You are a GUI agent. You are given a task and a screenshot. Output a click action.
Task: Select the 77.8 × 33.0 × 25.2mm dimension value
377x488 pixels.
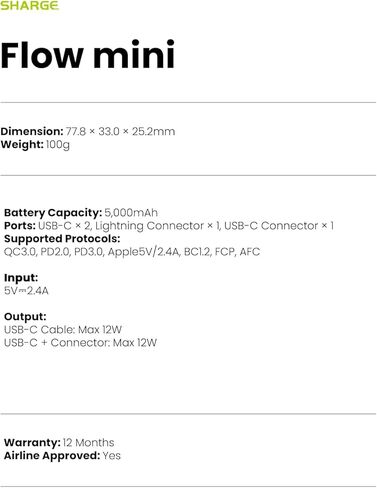click(x=120, y=131)
